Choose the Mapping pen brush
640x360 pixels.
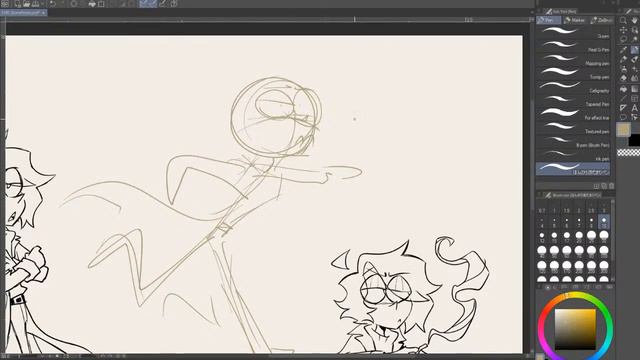(x=573, y=60)
